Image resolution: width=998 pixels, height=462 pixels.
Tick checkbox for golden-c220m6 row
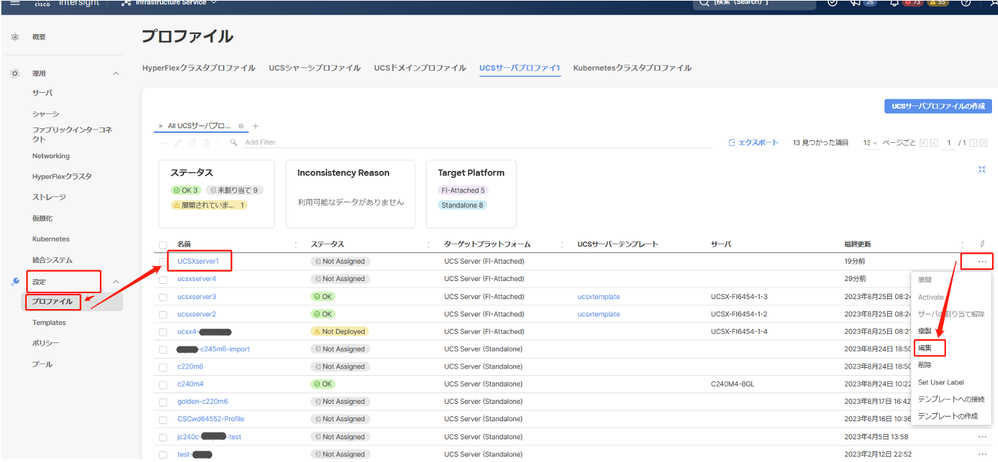tap(163, 402)
